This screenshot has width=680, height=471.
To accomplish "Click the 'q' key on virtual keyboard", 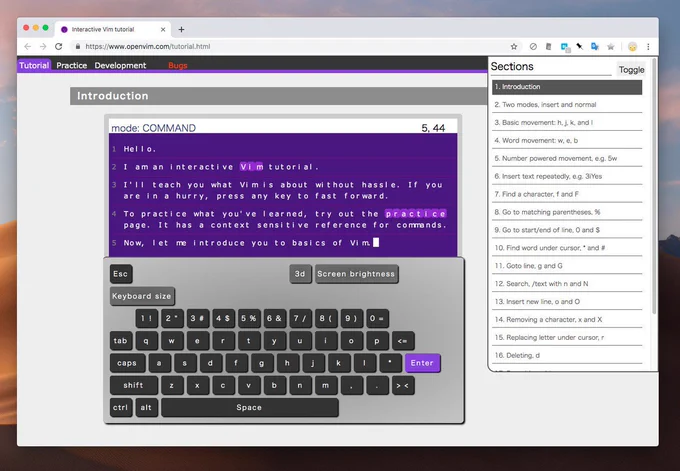I will pyautogui.click(x=146, y=341).
